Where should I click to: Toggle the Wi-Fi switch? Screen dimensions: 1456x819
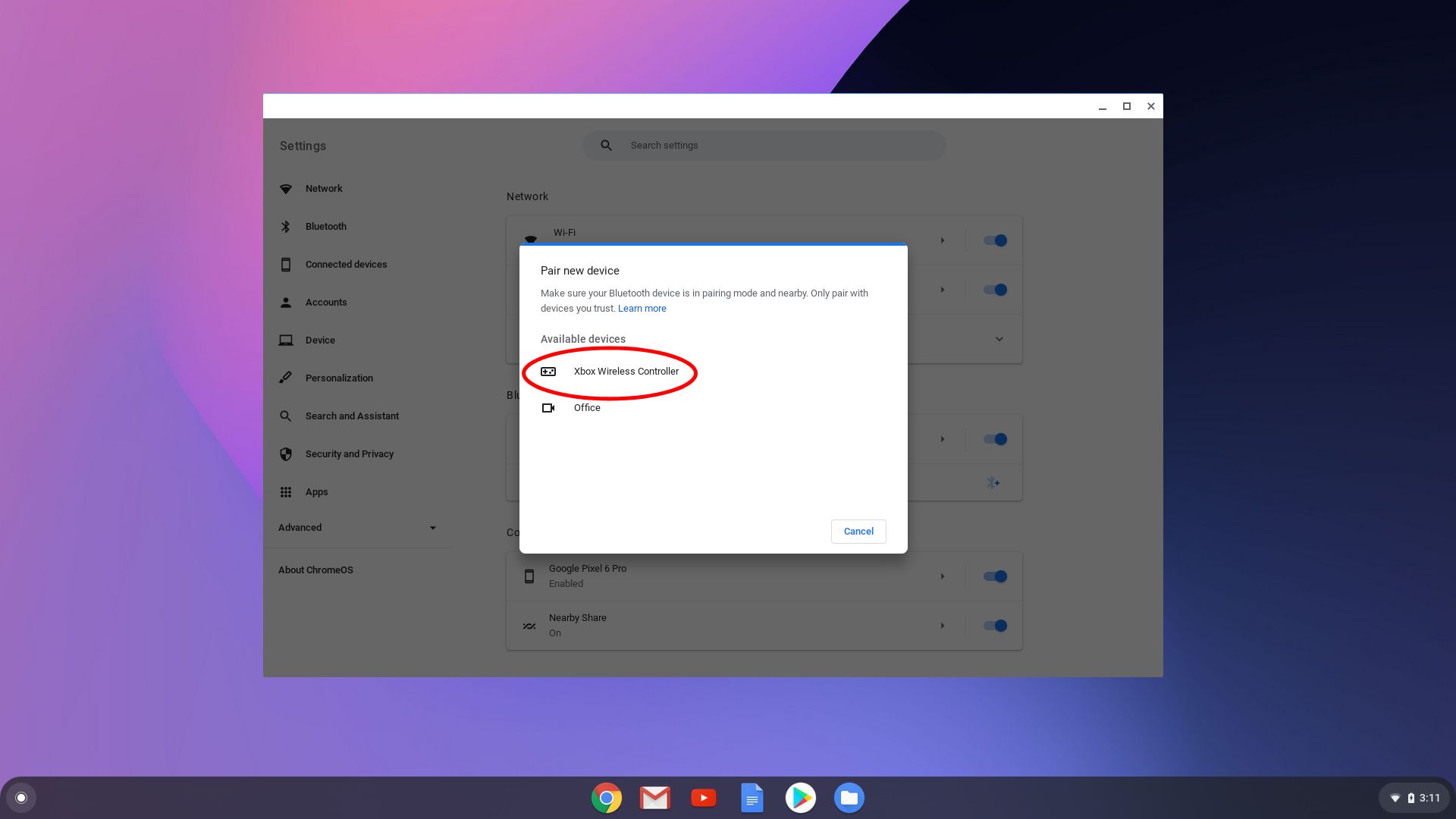click(x=995, y=241)
